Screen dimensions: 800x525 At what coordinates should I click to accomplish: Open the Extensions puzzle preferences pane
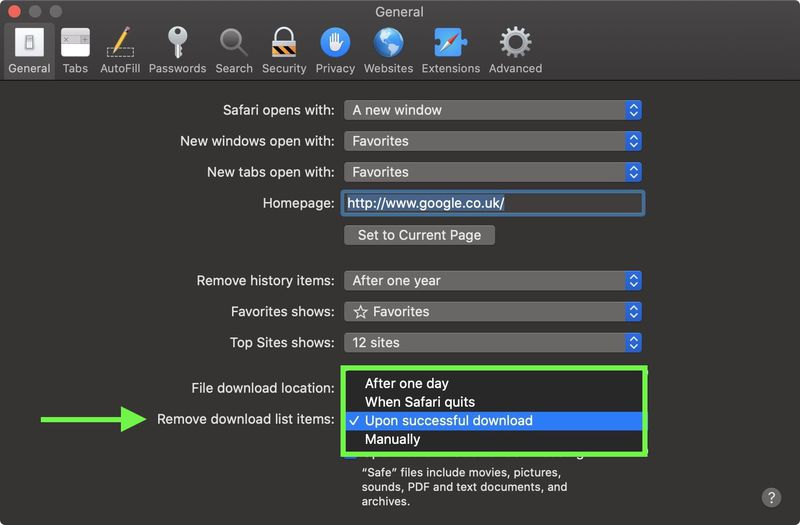pos(451,51)
